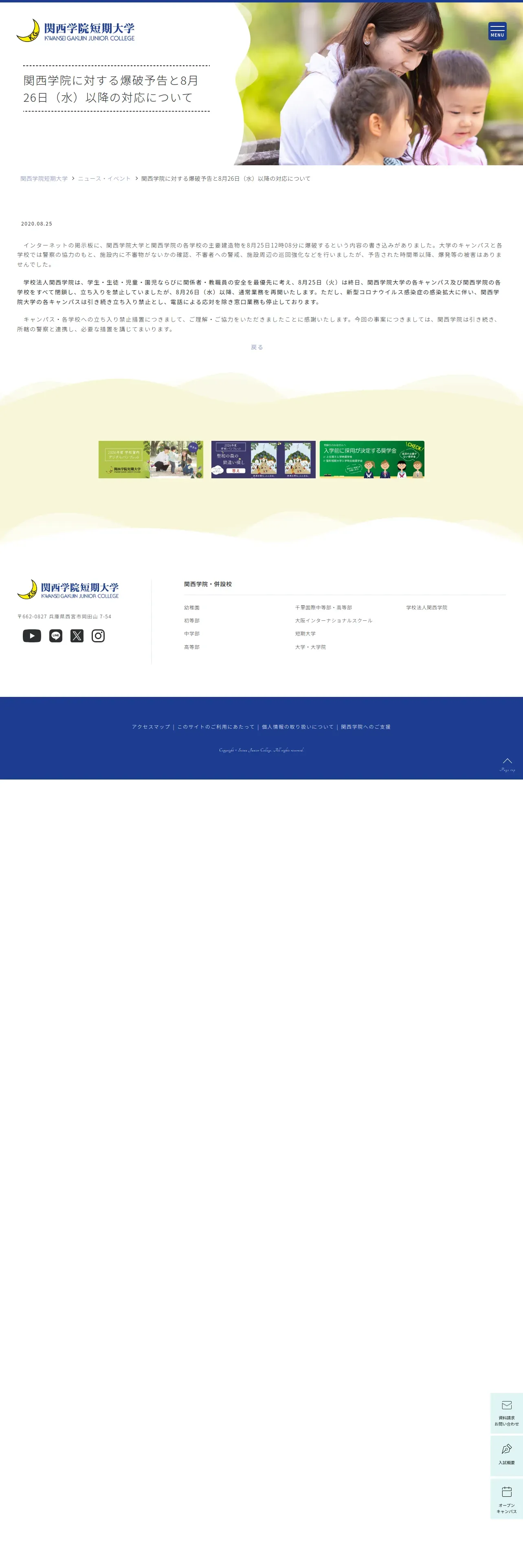Open the X (Twitter) icon
Image resolution: width=523 pixels, height=1568 pixels.
tap(77, 635)
